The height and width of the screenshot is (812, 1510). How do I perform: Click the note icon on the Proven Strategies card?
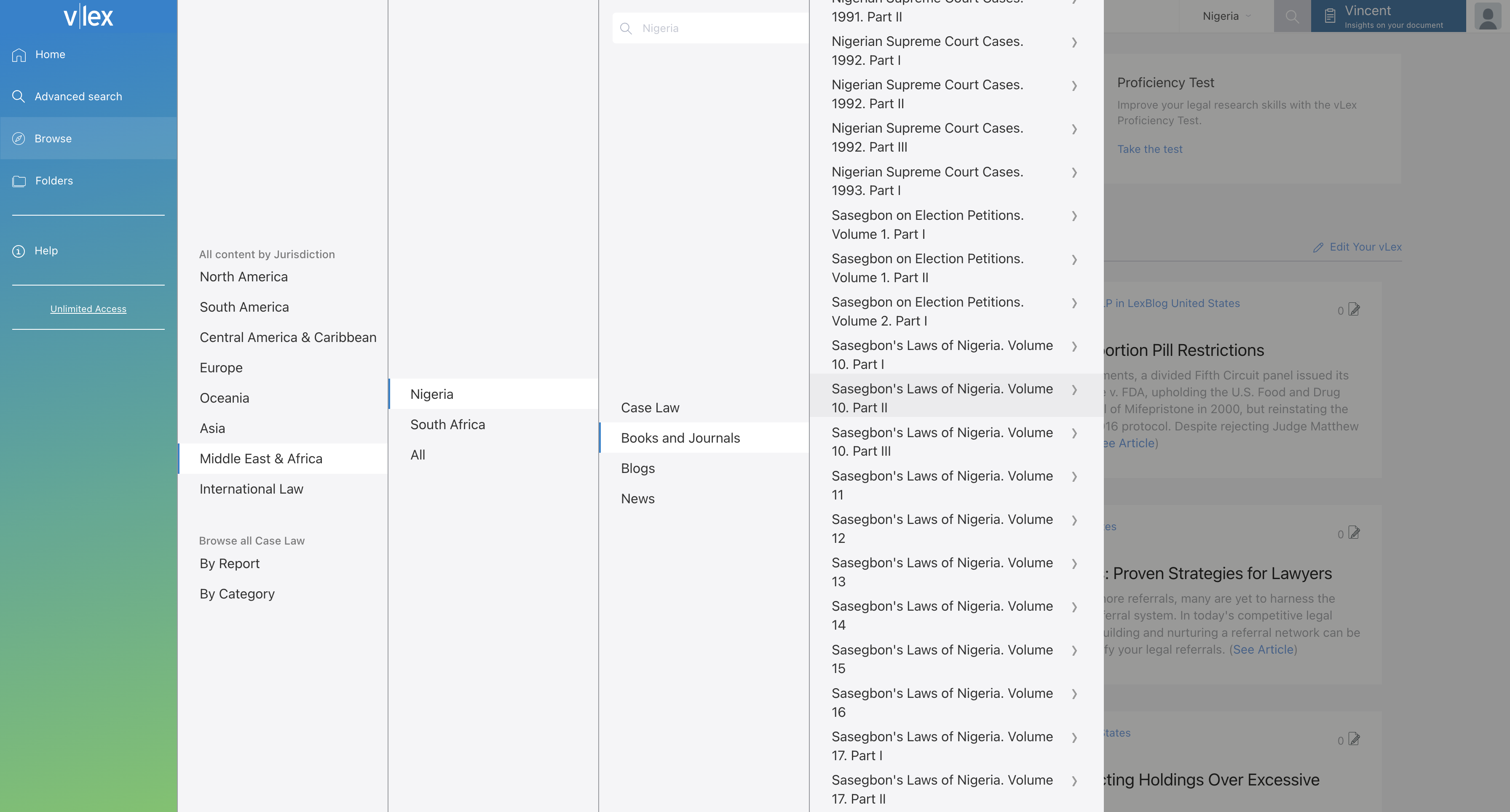pyautogui.click(x=1354, y=532)
